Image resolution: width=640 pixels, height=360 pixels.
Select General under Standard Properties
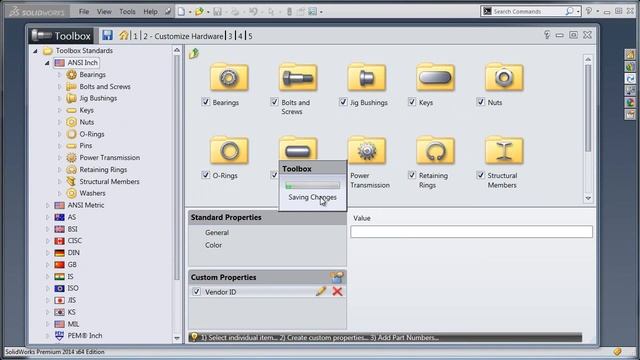[x=217, y=233]
